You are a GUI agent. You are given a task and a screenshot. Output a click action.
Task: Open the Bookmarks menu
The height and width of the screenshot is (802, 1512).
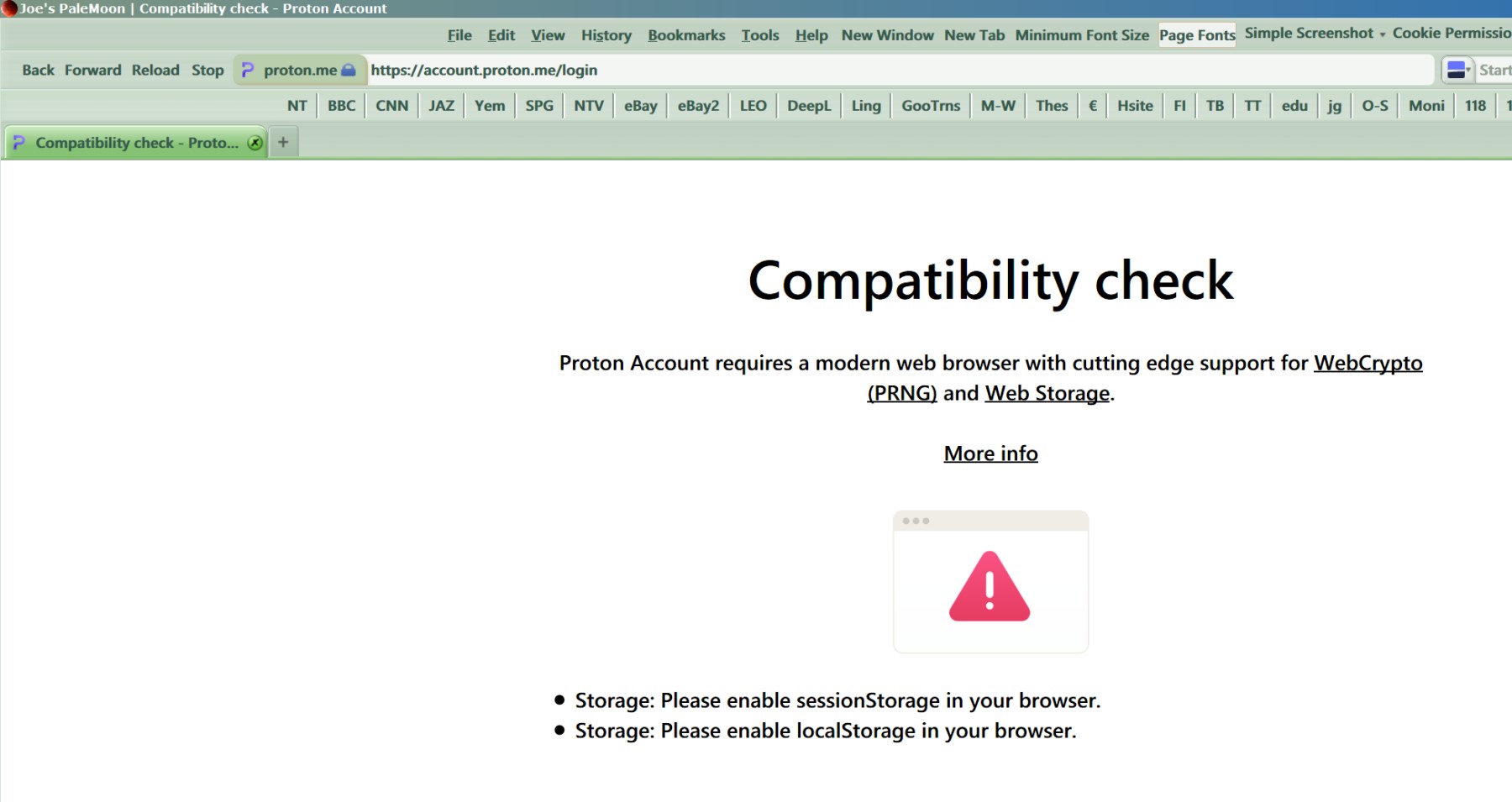pos(686,35)
